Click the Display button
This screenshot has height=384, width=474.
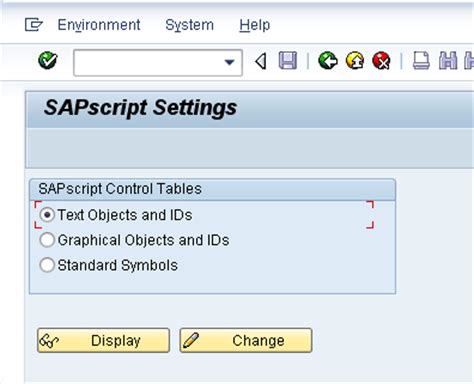(103, 340)
